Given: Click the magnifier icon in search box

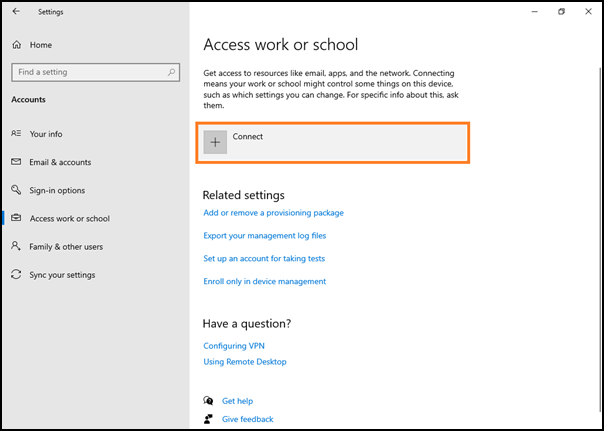Looking at the screenshot, I should coord(171,72).
